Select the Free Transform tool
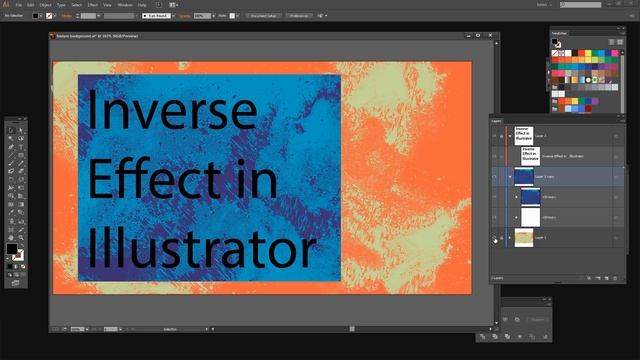Image resolution: width=640 pixels, height=360 pixels. coord(21,188)
